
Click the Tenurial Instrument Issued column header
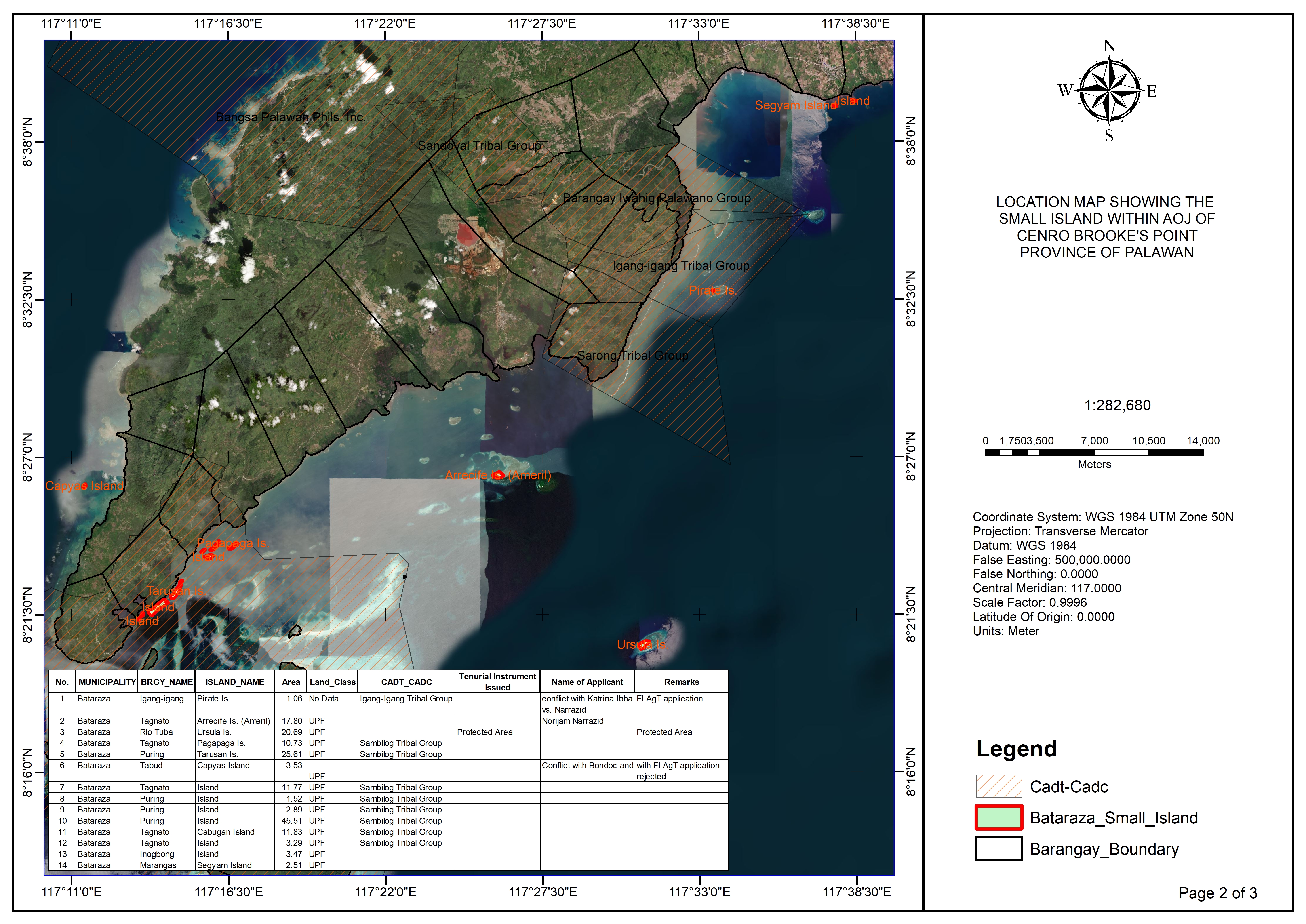point(497,682)
